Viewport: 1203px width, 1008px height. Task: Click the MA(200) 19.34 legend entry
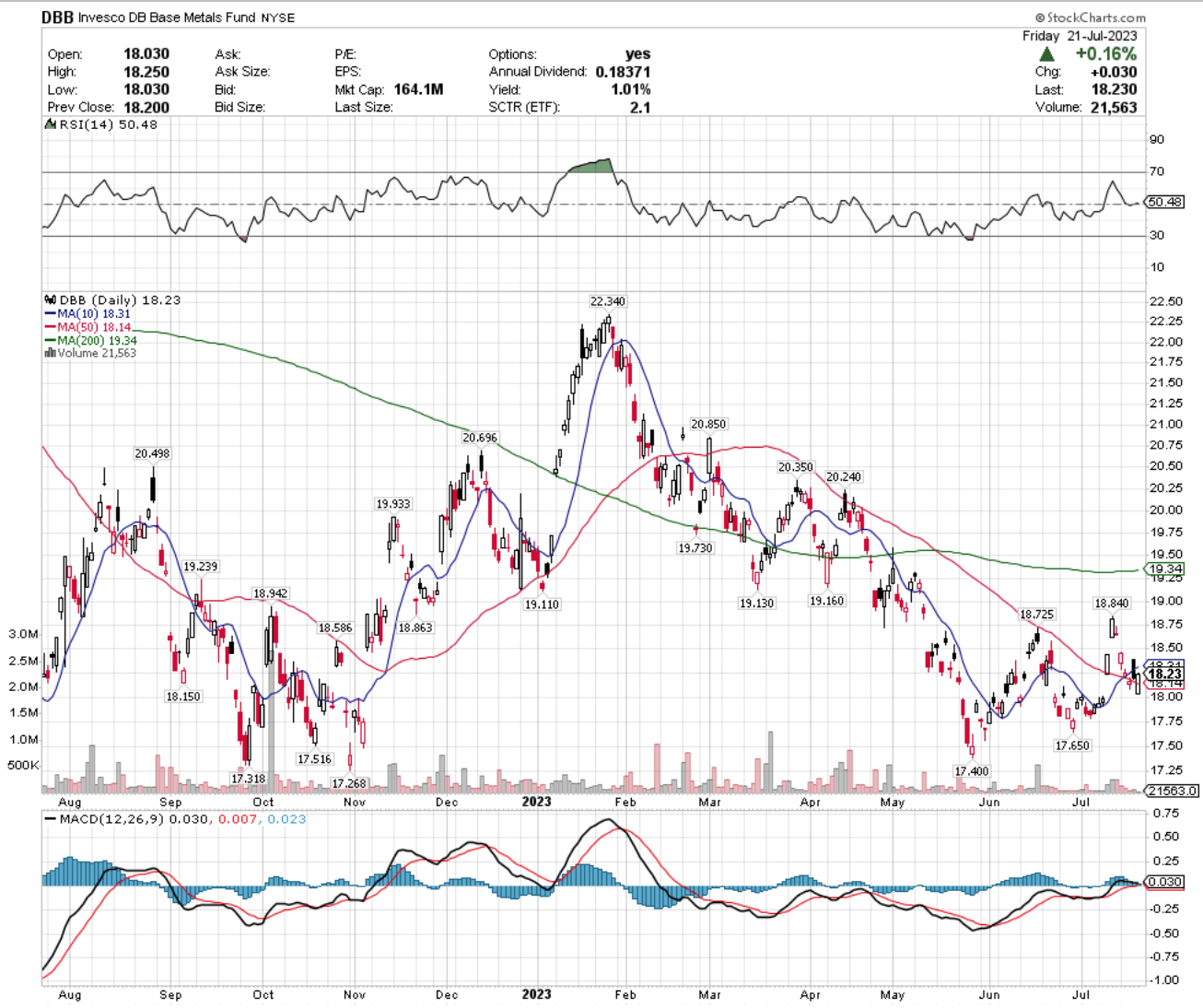tap(90, 340)
